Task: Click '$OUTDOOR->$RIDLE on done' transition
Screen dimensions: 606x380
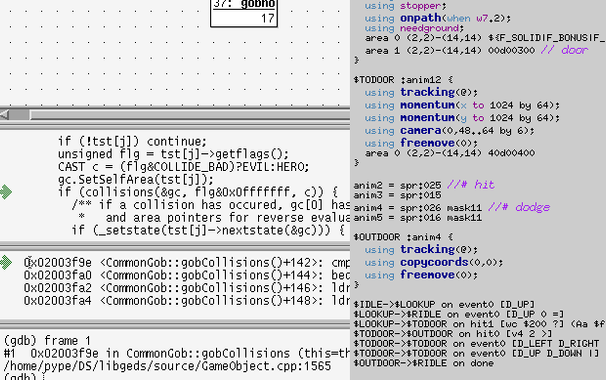Action: click(x=424, y=363)
